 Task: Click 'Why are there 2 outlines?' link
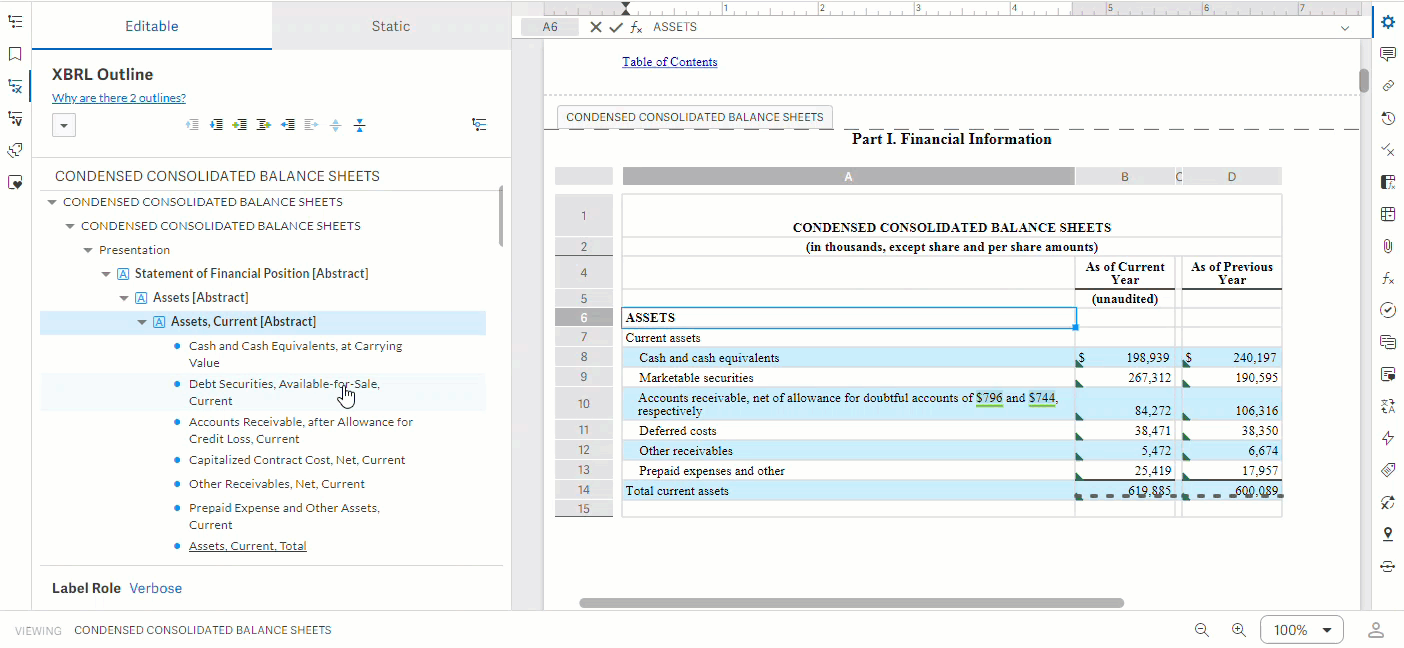119,98
